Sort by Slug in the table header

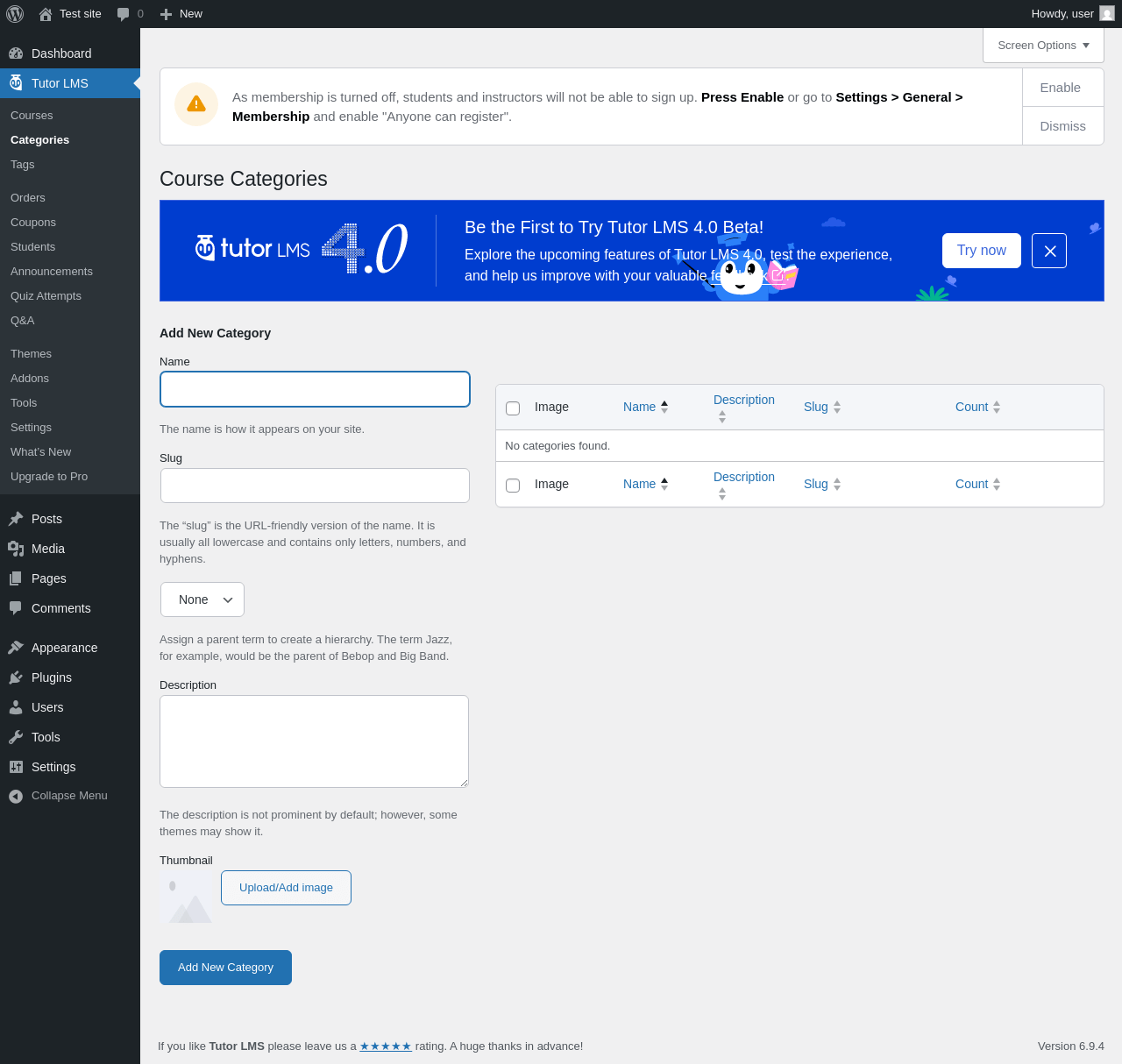pyautogui.click(x=822, y=407)
